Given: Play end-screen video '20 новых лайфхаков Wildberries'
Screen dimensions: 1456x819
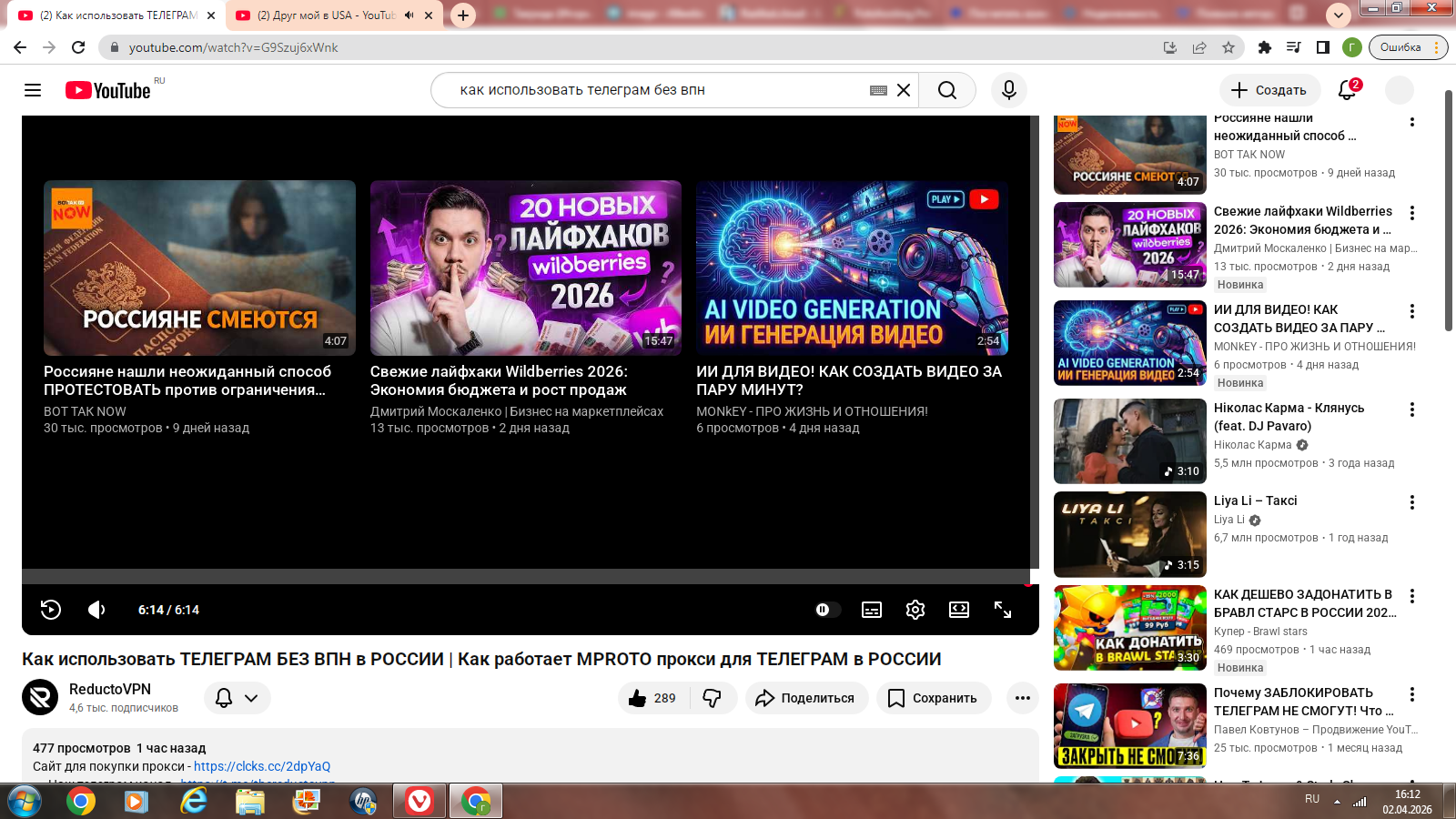Looking at the screenshot, I should (526, 268).
